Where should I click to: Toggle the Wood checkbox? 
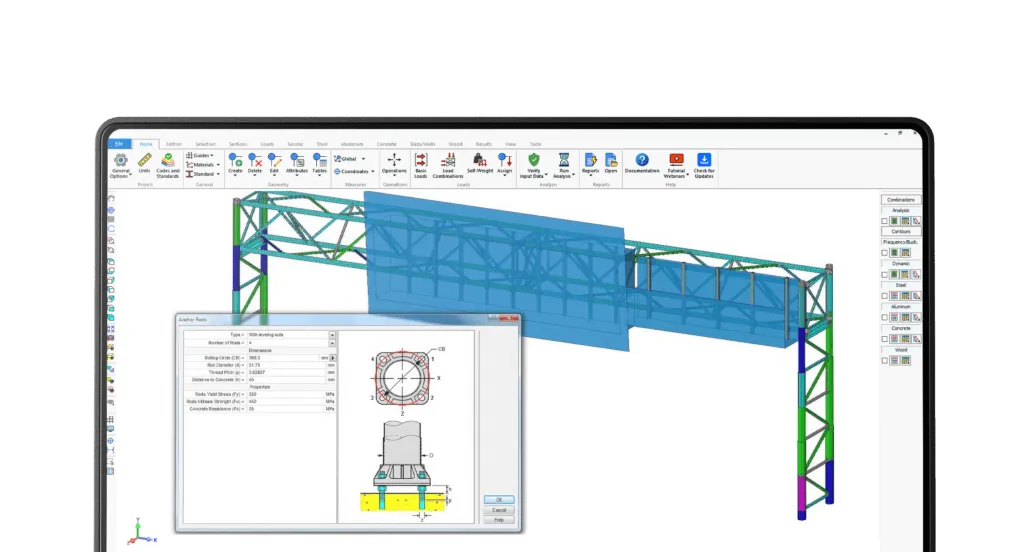click(x=884, y=361)
